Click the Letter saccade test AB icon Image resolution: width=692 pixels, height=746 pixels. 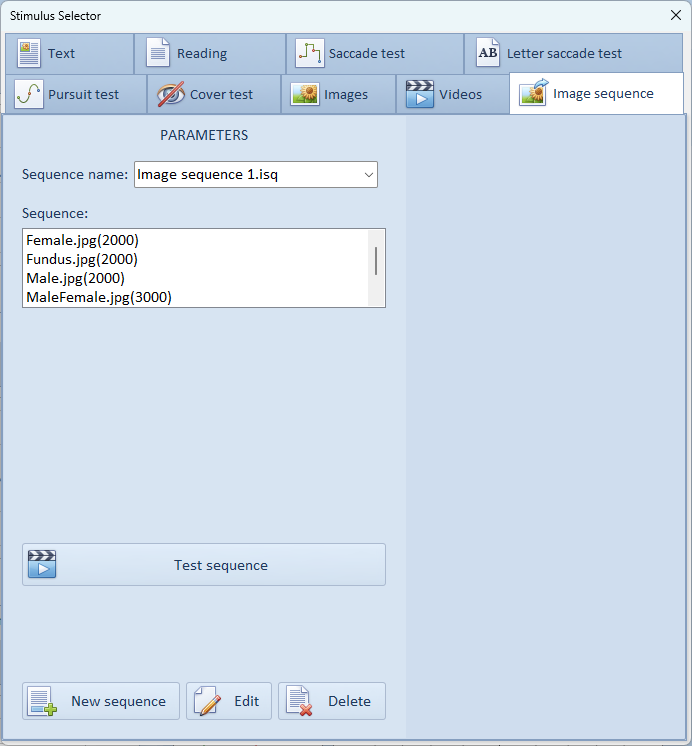pos(487,54)
